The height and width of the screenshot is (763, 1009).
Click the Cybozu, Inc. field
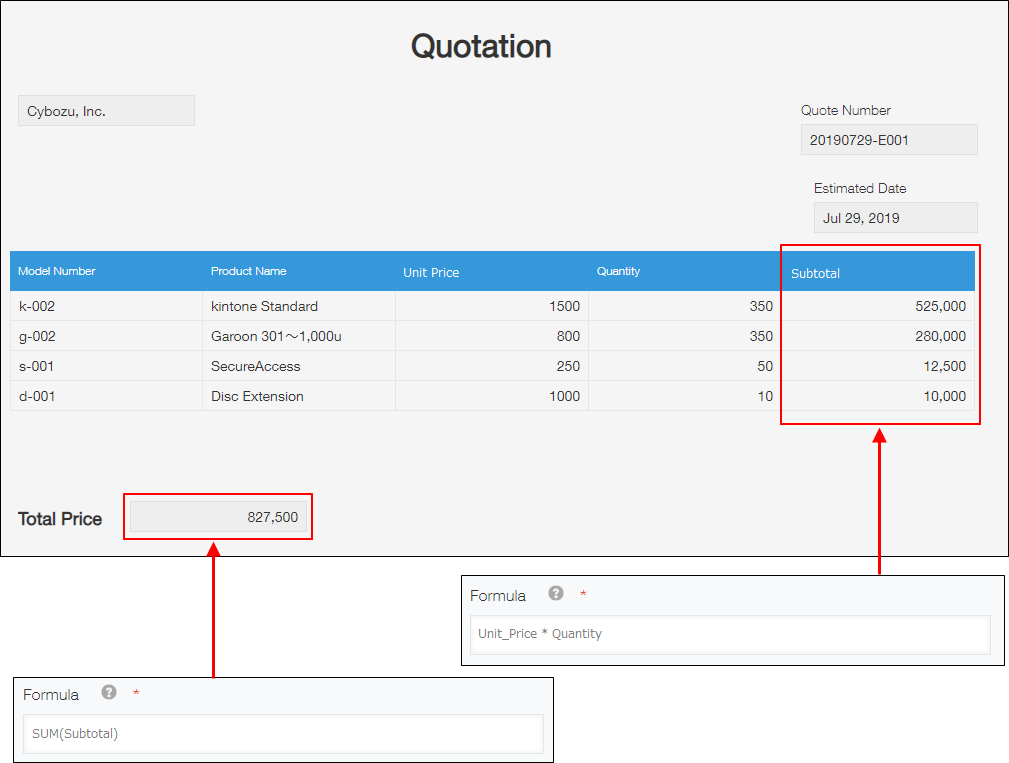(105, 110)
